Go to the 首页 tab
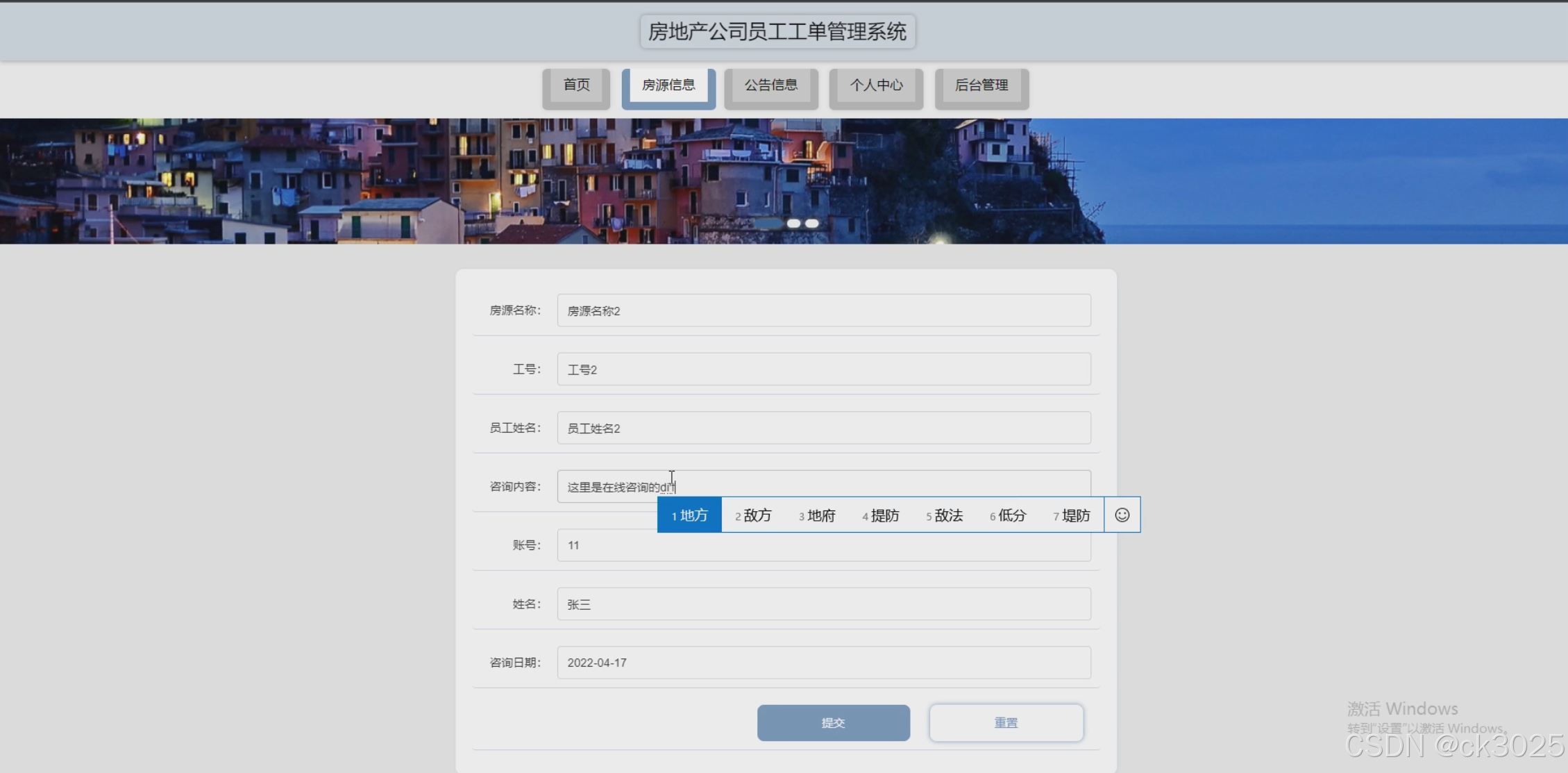This screenshot has width=1568, height=773. (576, 85)
